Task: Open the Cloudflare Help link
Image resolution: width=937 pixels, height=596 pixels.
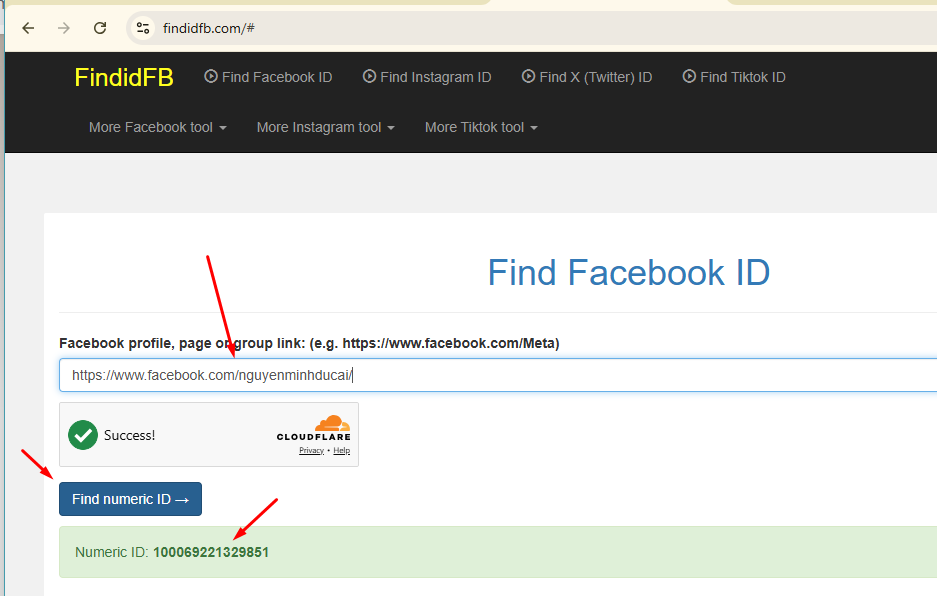Action: (x=342, y=450)
